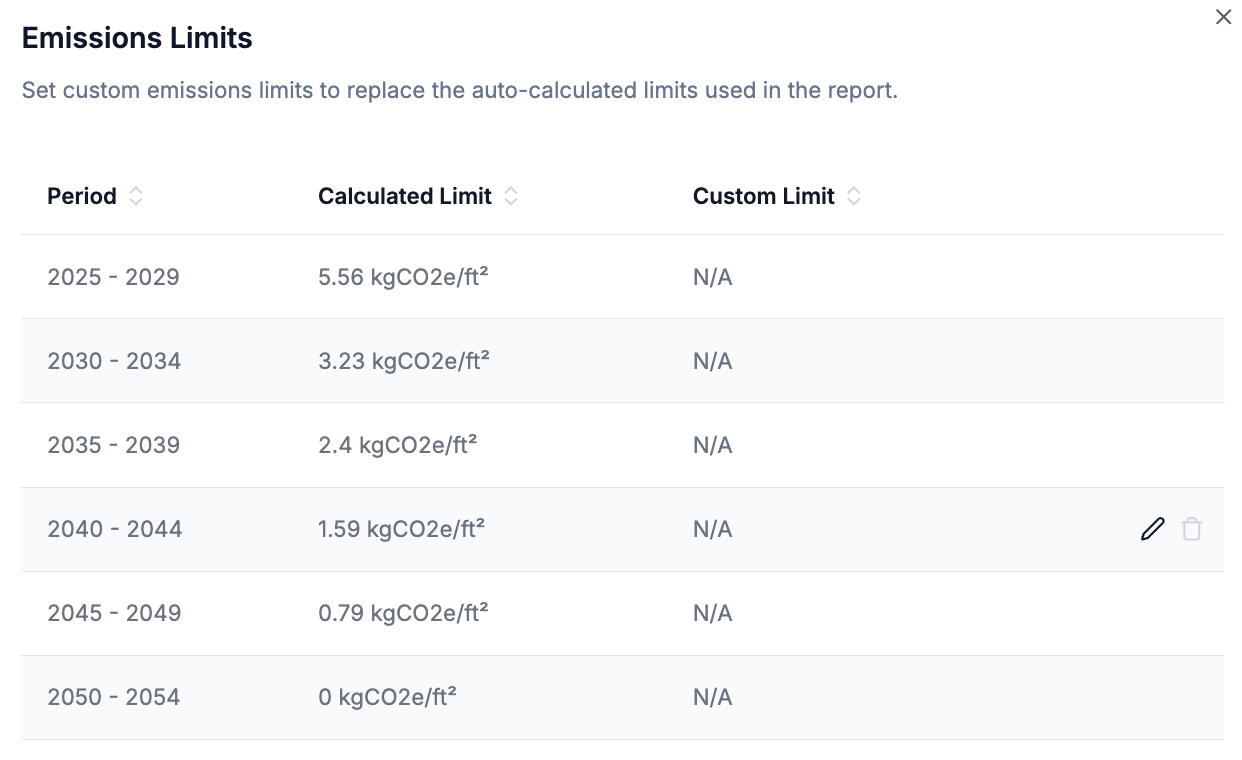Click the N/A custom limit for 2050 - 2054

click(x=713, y=697)
